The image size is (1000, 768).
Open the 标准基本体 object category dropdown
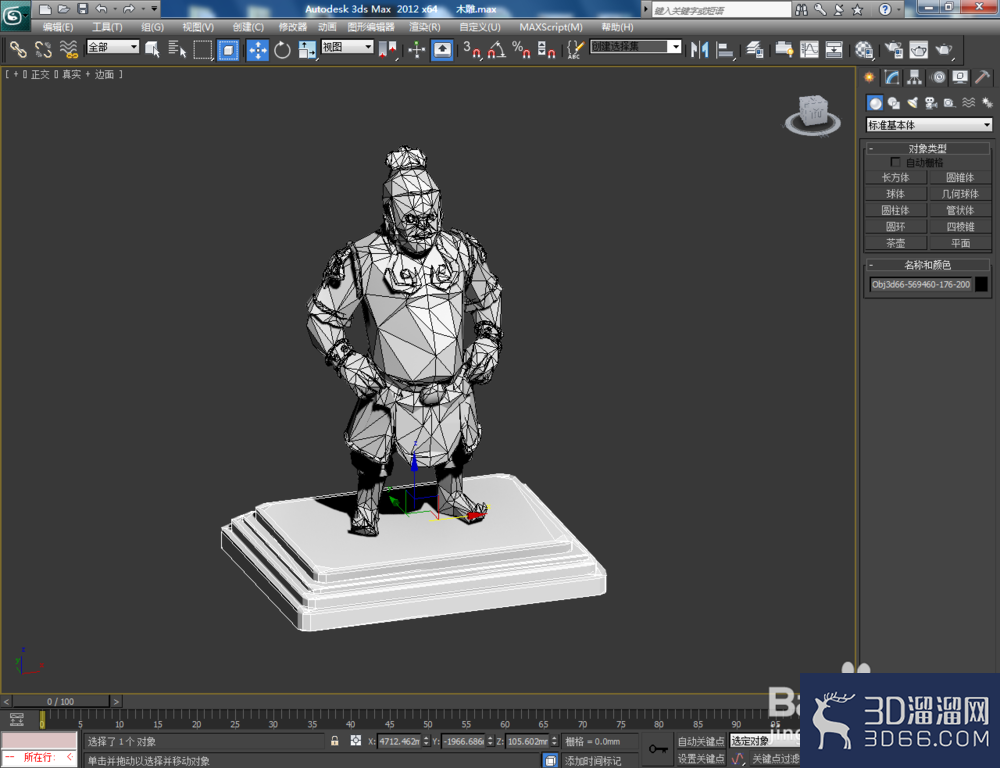click(x=929, y=125)
